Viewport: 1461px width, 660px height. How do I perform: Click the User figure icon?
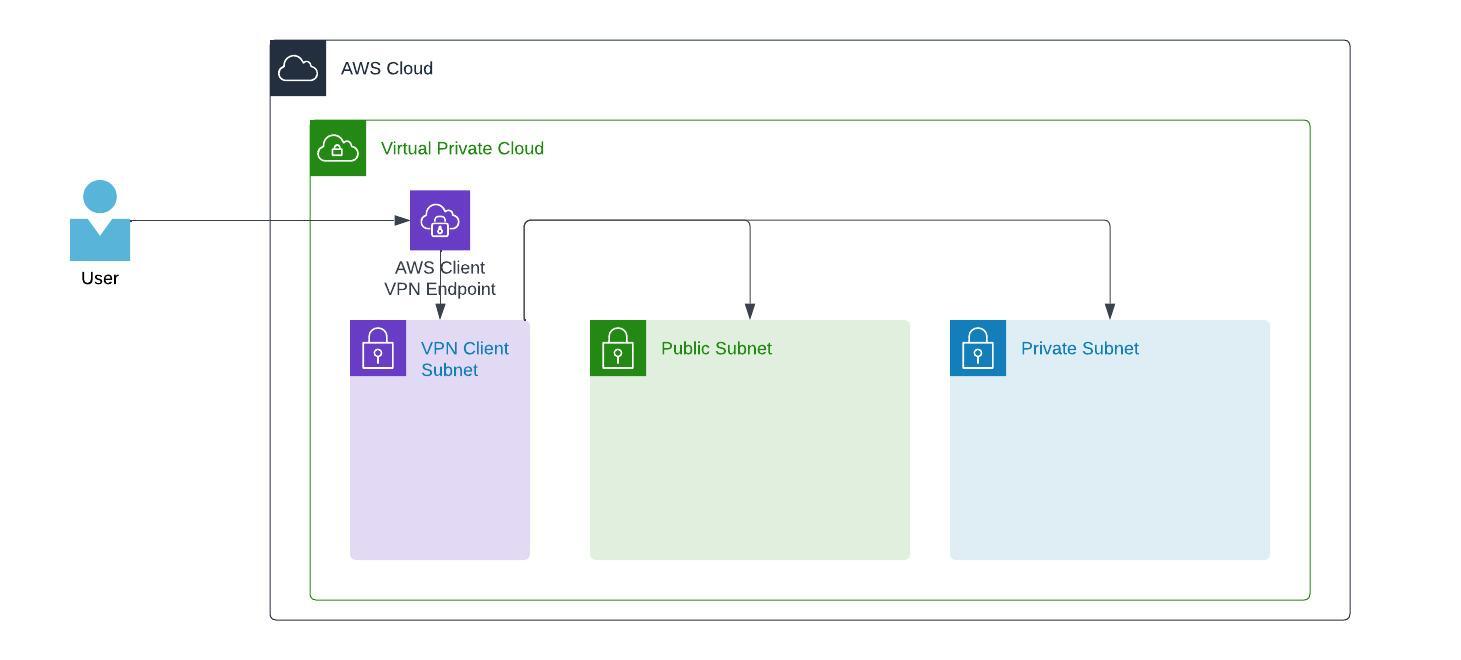(x=98, y=220)
